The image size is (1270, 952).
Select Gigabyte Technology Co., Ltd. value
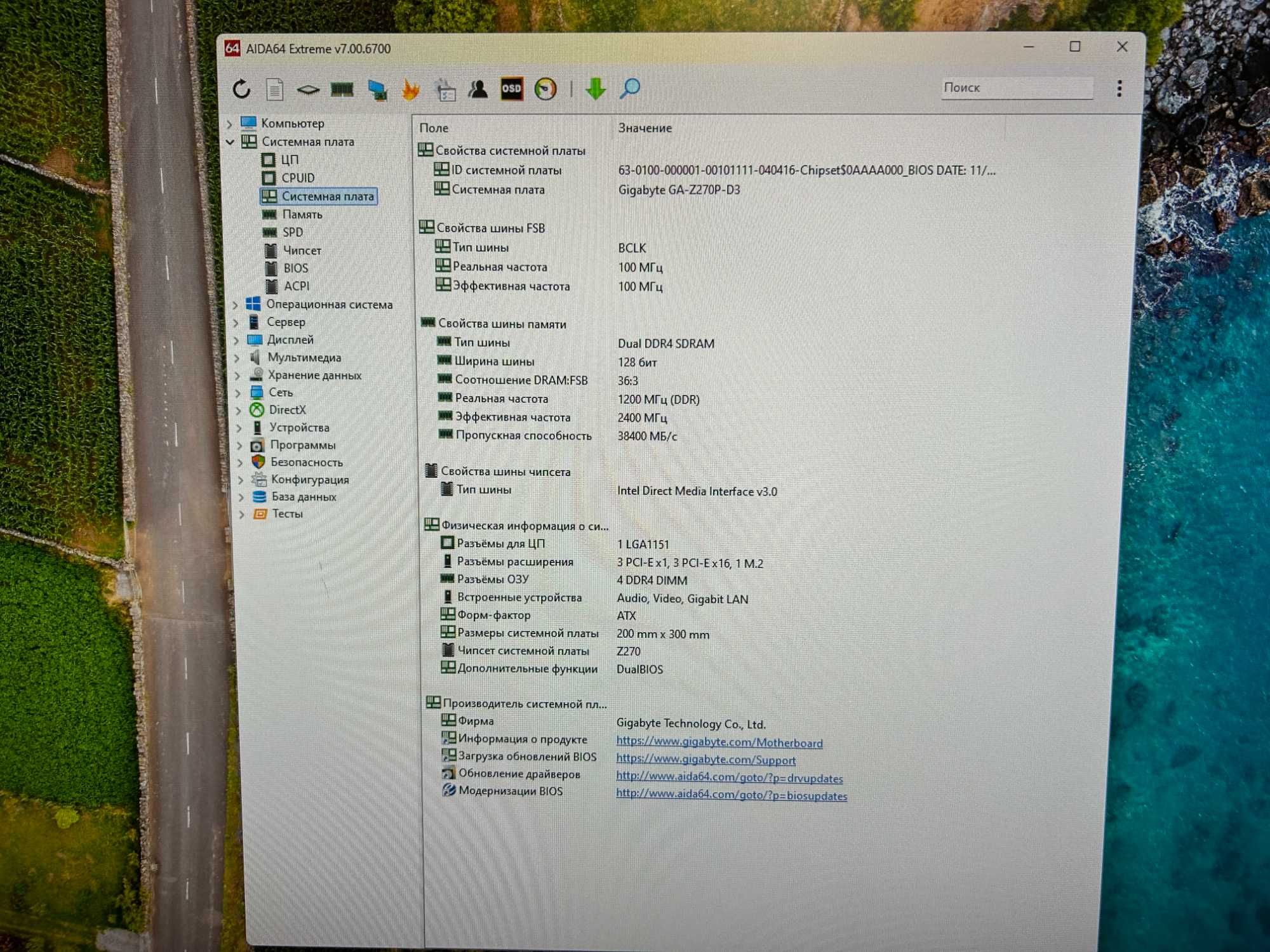(691, 724)
